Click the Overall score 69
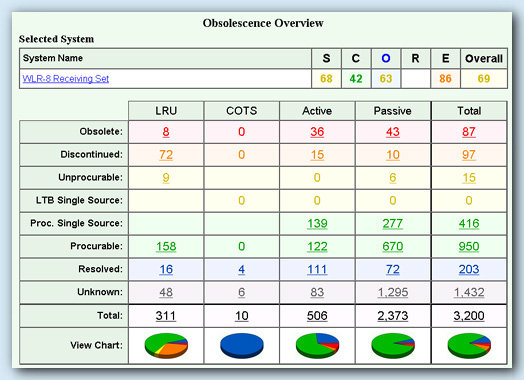Image resolution: width=524 pixels, height=380 pixels. tap(484, 79)
